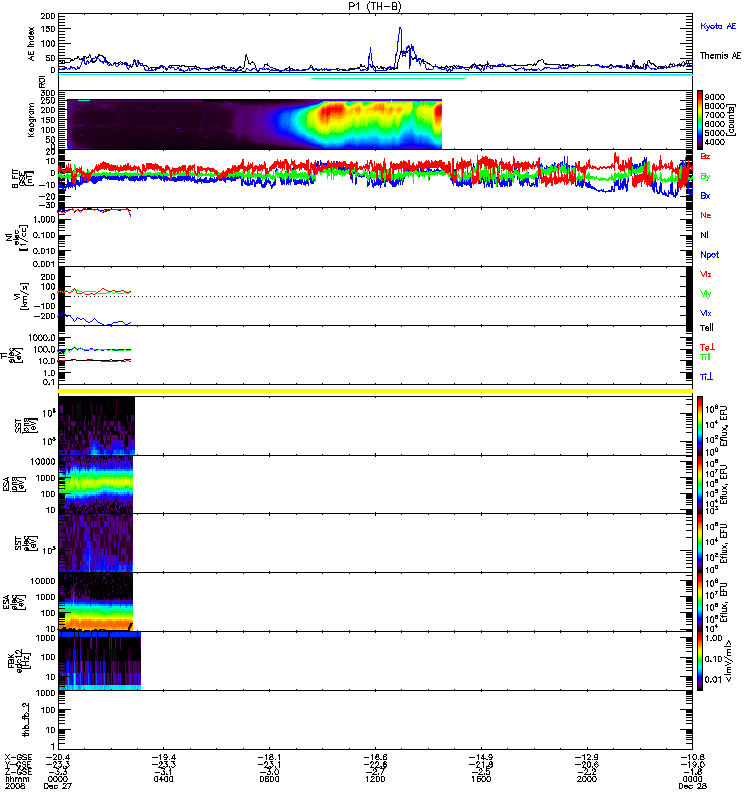750x800 pixels.
Task: Select the blue Npot legend label
Action: point(709,255)
